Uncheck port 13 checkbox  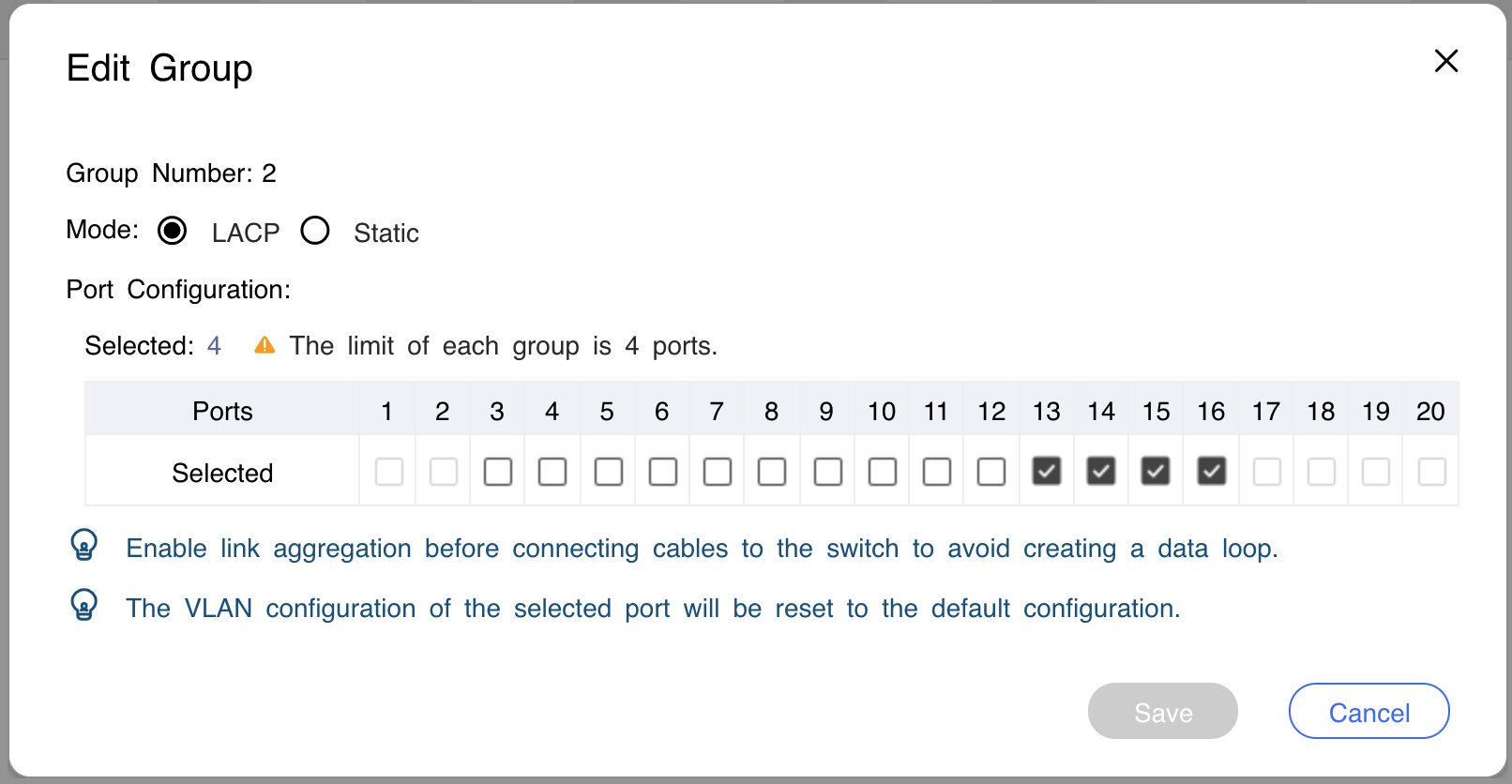[1047, 471]
